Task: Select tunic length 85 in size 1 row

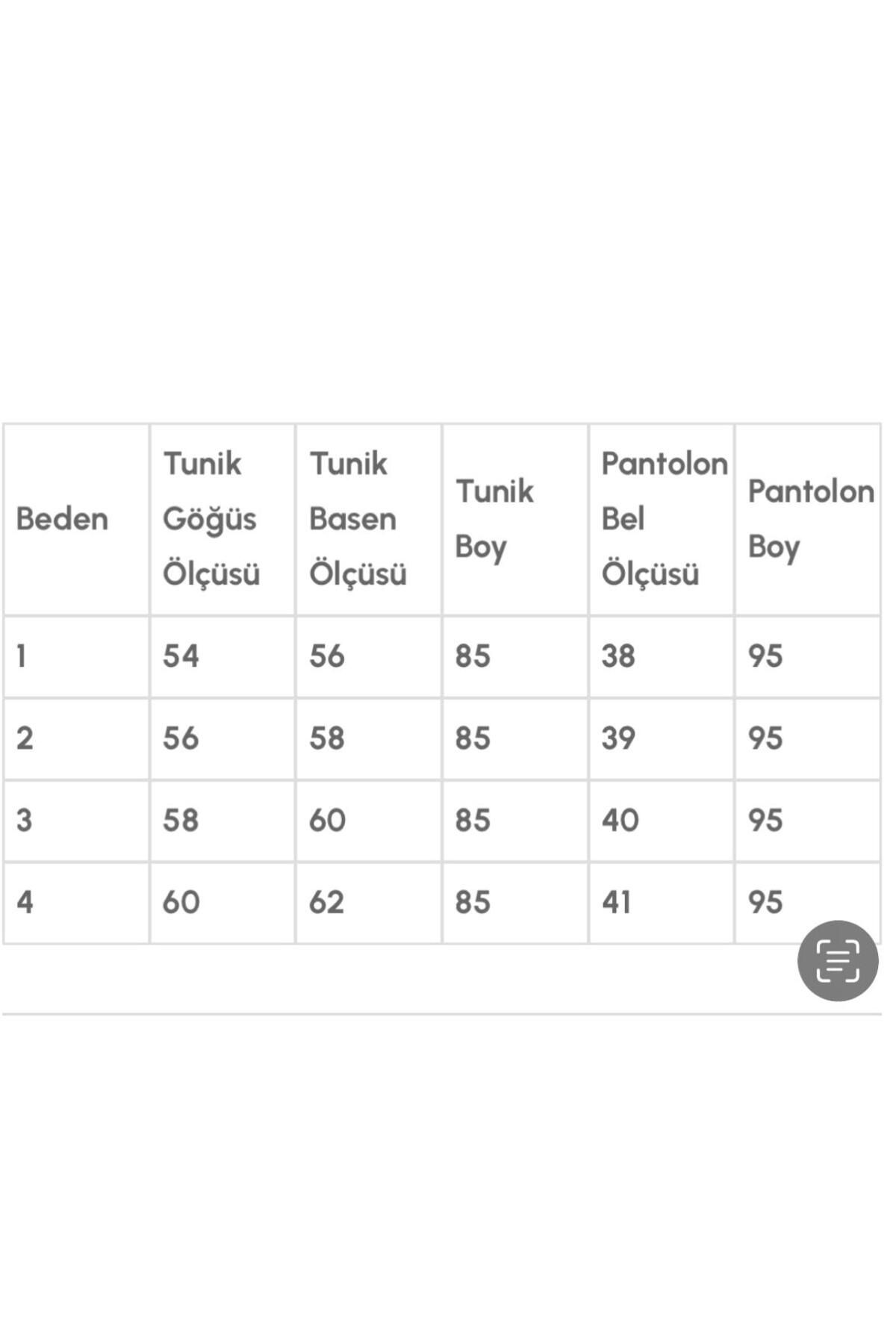Action: (473, 656)
